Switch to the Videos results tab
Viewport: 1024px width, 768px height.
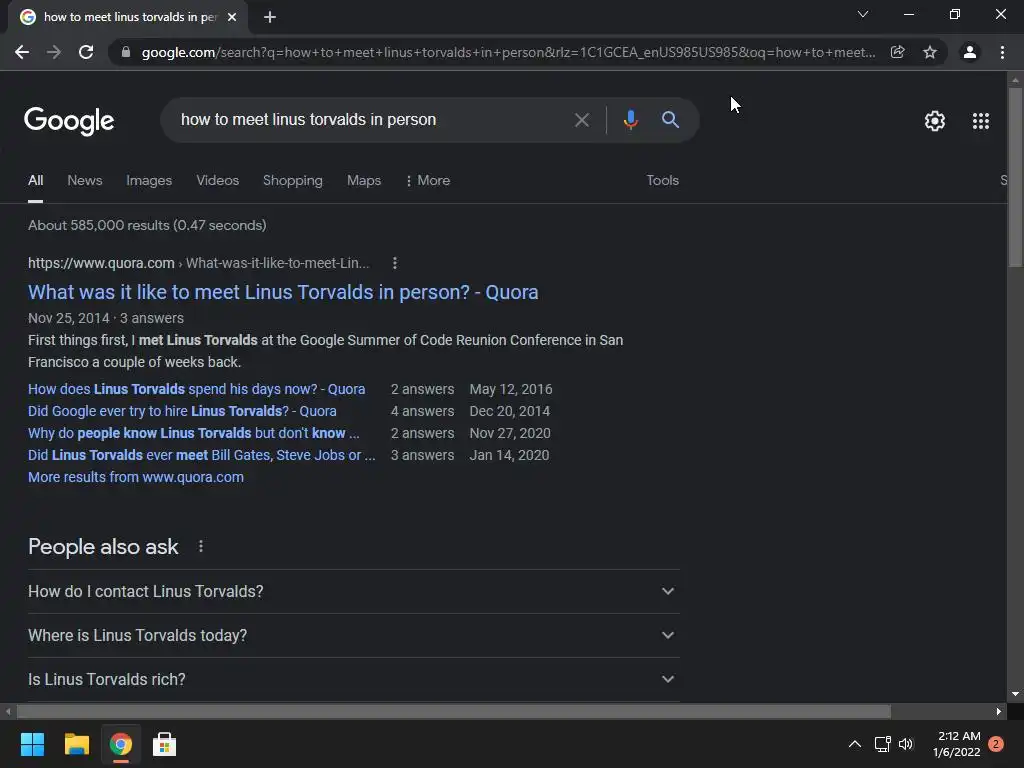[x=217, y=181]
